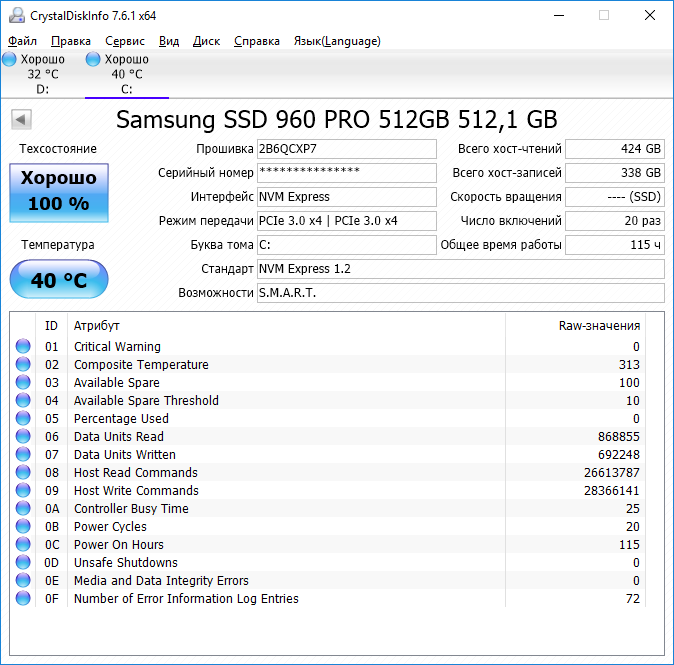Screen dimensions: 674x665
Task: Open the Диск menu
Action: [206, 41]
